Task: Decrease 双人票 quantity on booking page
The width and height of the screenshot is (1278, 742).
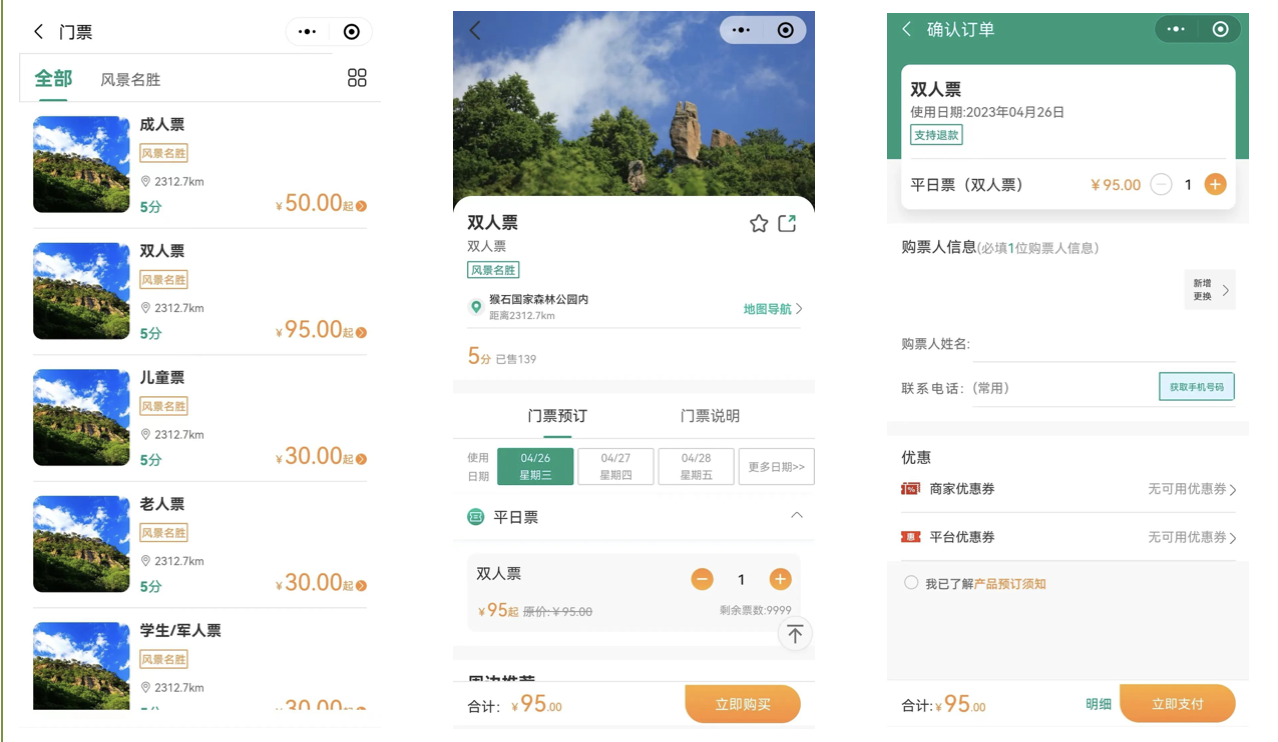Action: point(702,579)
